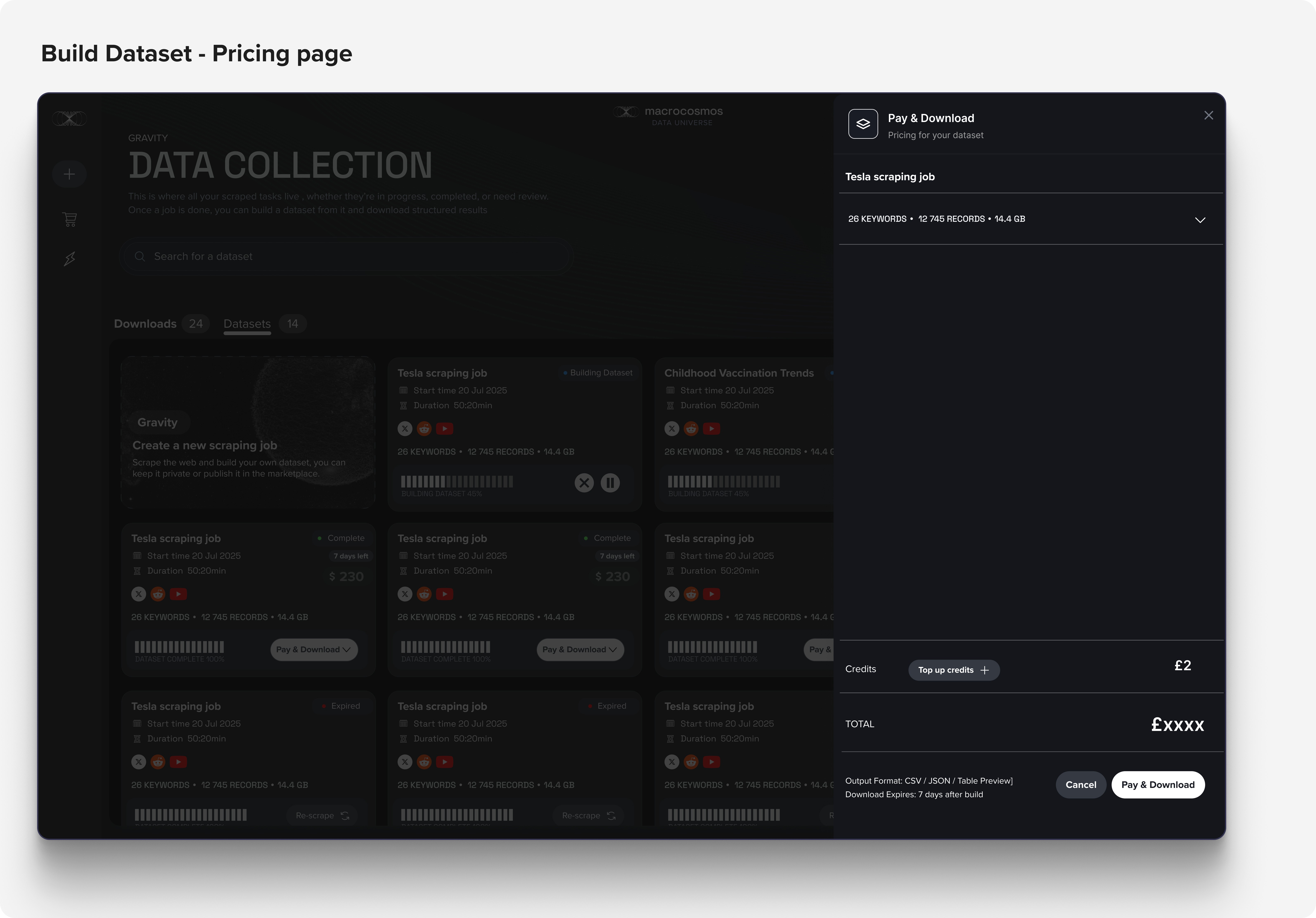Screen dimensions: 1316x918
Task: Click the macrocosmos logo in sidebar
Action: pyautogui.click(x=69, y=119)
